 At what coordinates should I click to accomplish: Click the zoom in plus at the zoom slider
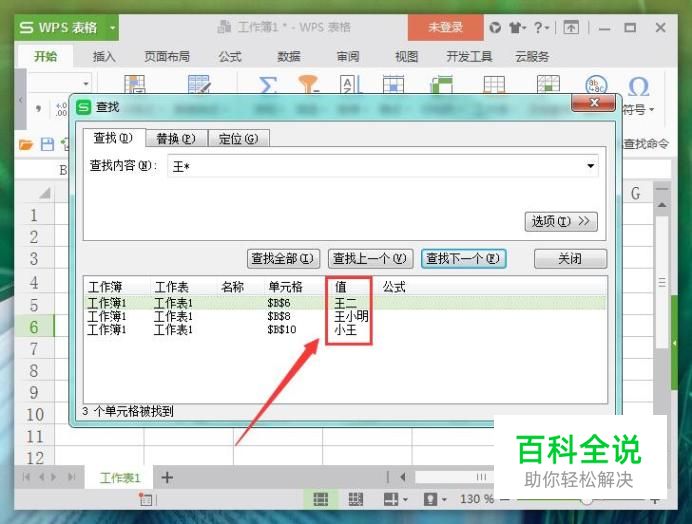[x=655, y=500]
